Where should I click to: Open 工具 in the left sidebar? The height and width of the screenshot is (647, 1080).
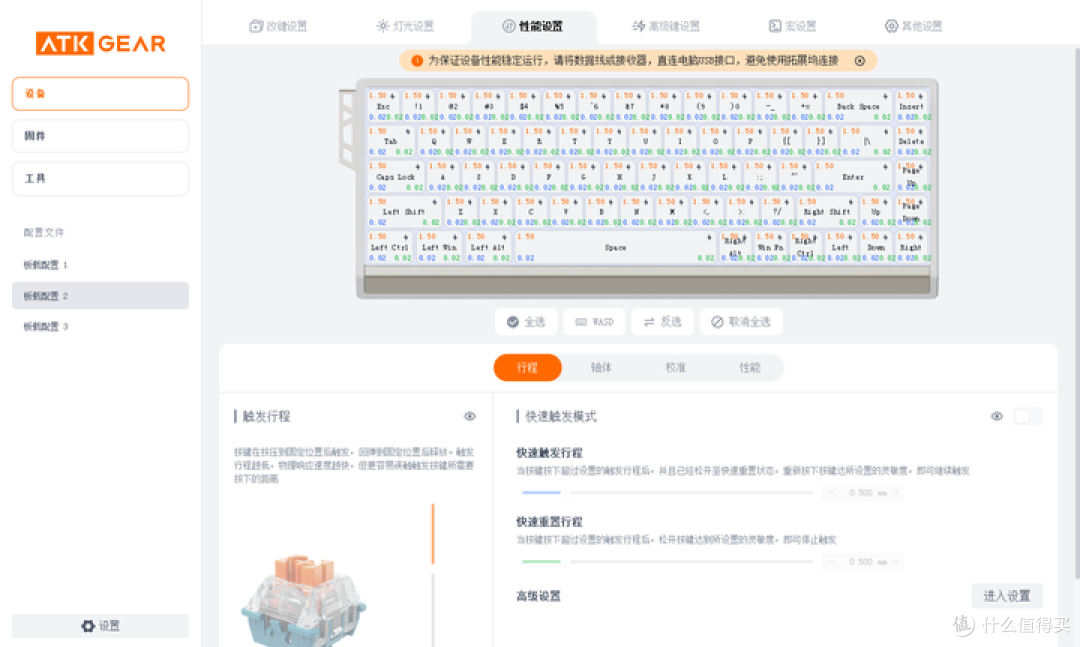pyautogui.click(x=101, y=178)
